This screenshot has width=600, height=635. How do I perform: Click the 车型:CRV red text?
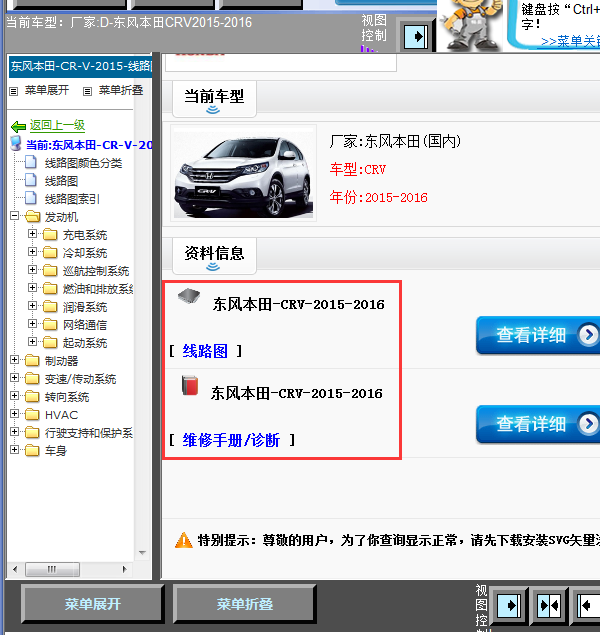(358, 169)
